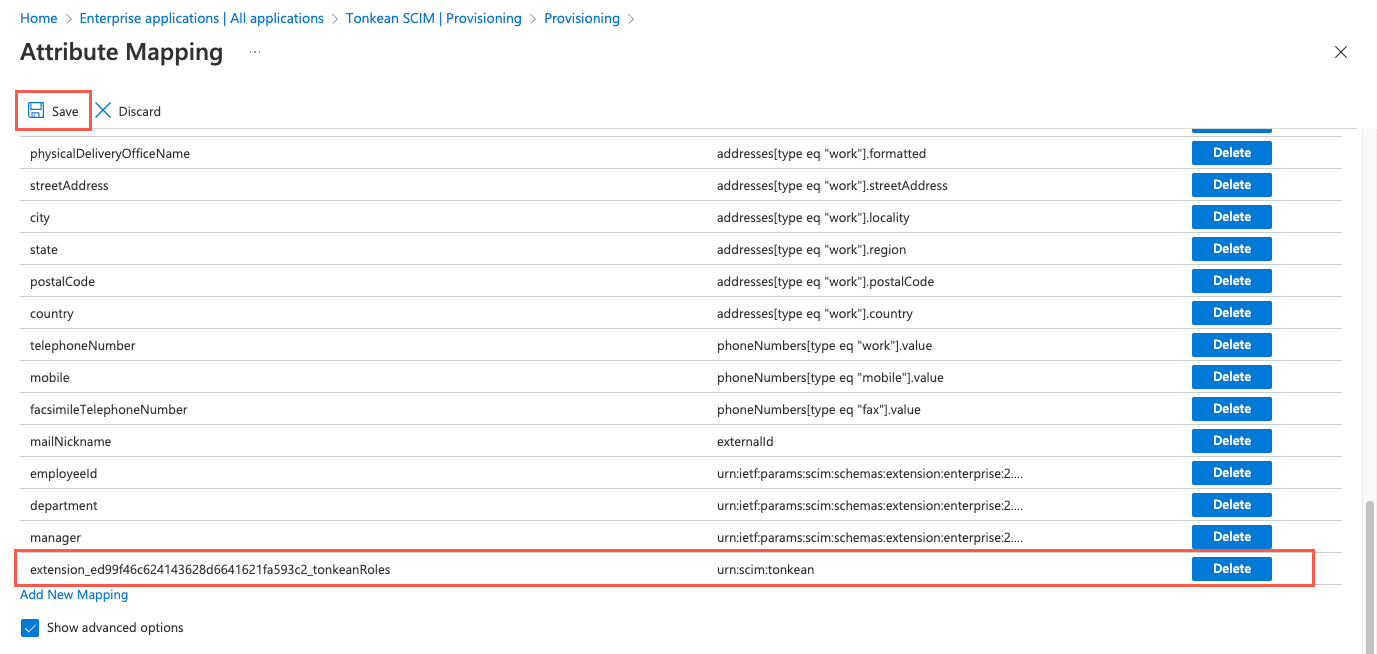
Task: Close the Attribute Mapping blade
Action: coord(1340,51)
